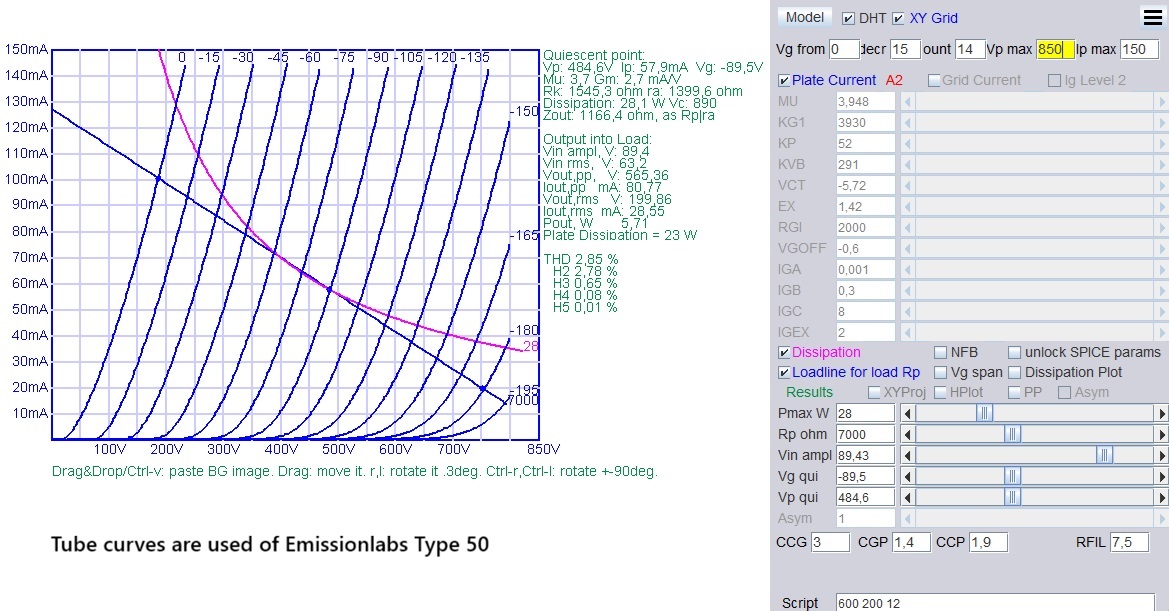Enable unlock SPICE params checkbox
Image resolution: width=1169 pixels, height=611 pixels.
tap(1015, 352)
